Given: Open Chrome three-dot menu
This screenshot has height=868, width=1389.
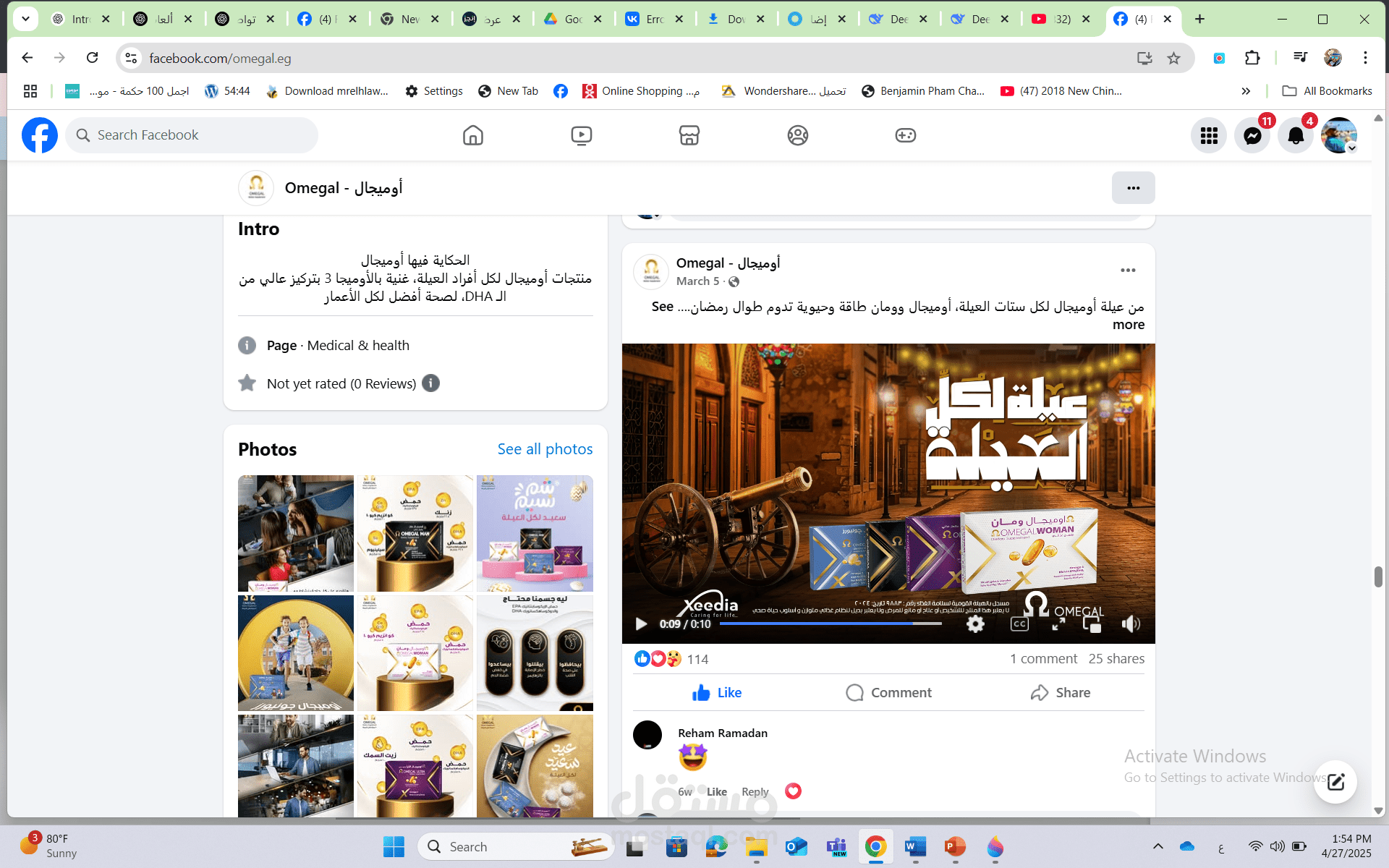Looking at the screenshot, I should [1365, 58].
